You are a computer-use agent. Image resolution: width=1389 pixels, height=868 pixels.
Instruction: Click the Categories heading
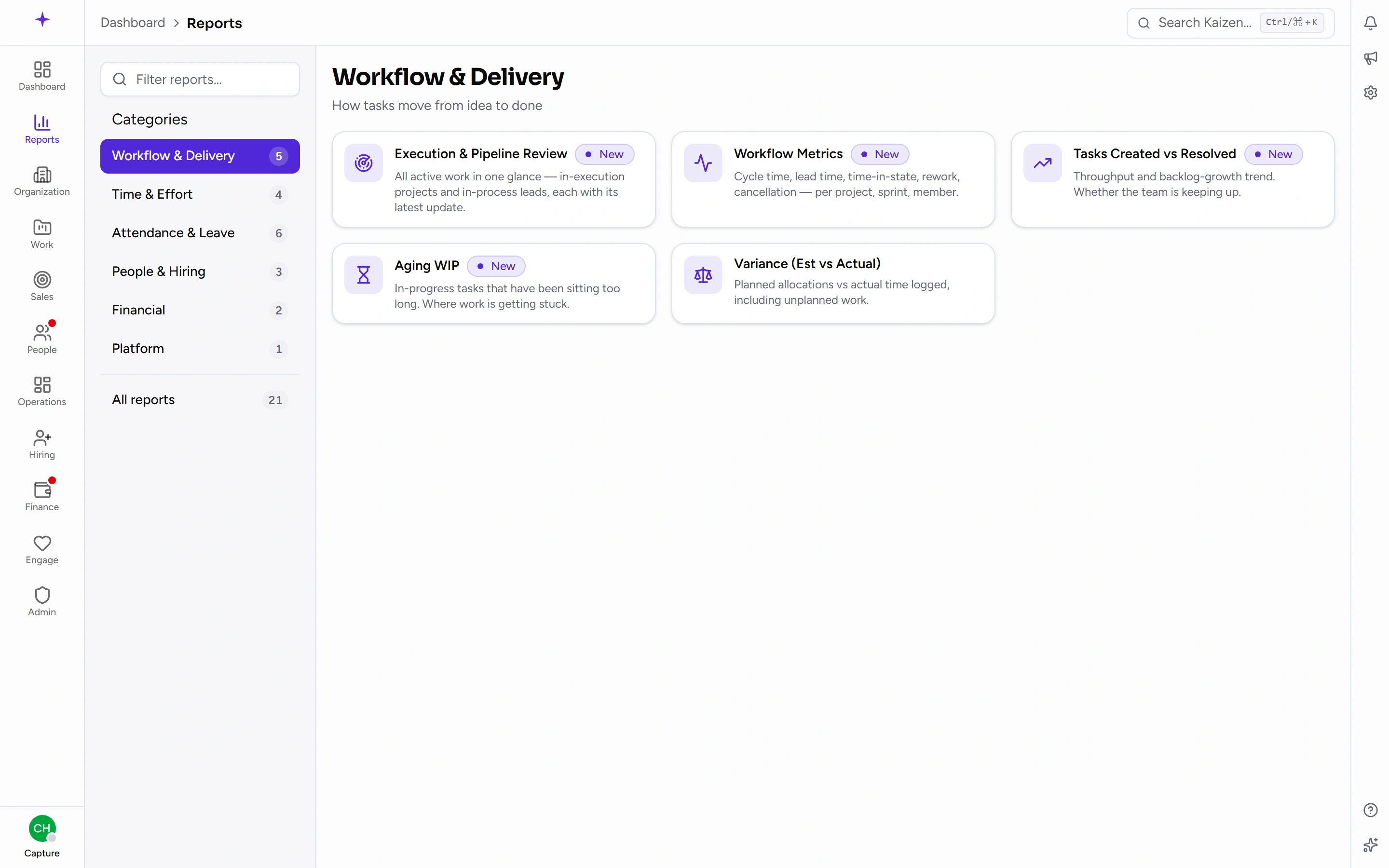click(x=149, y=120)
